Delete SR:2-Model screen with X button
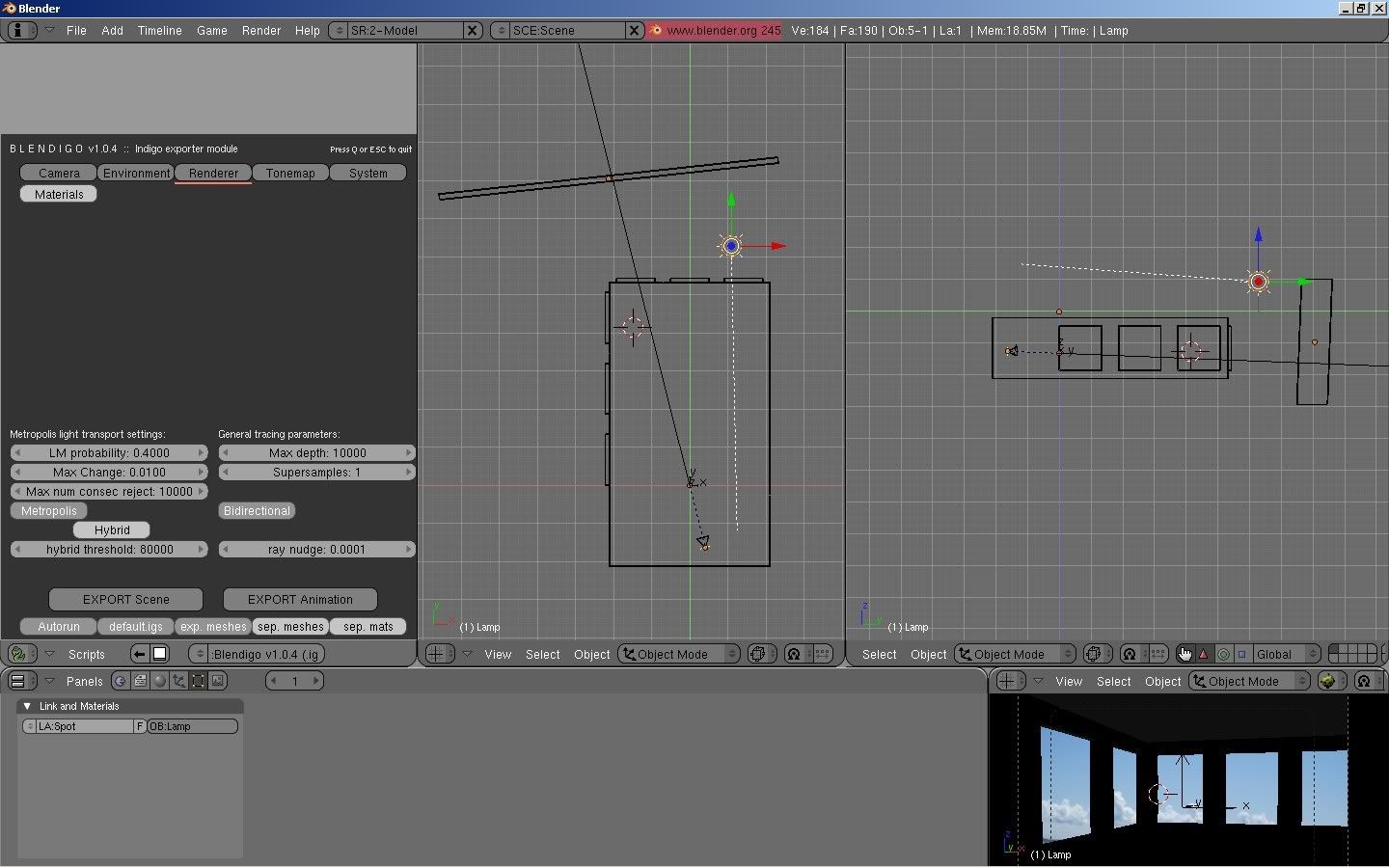Screen dimensions: 1389x868 coord(472,30)
